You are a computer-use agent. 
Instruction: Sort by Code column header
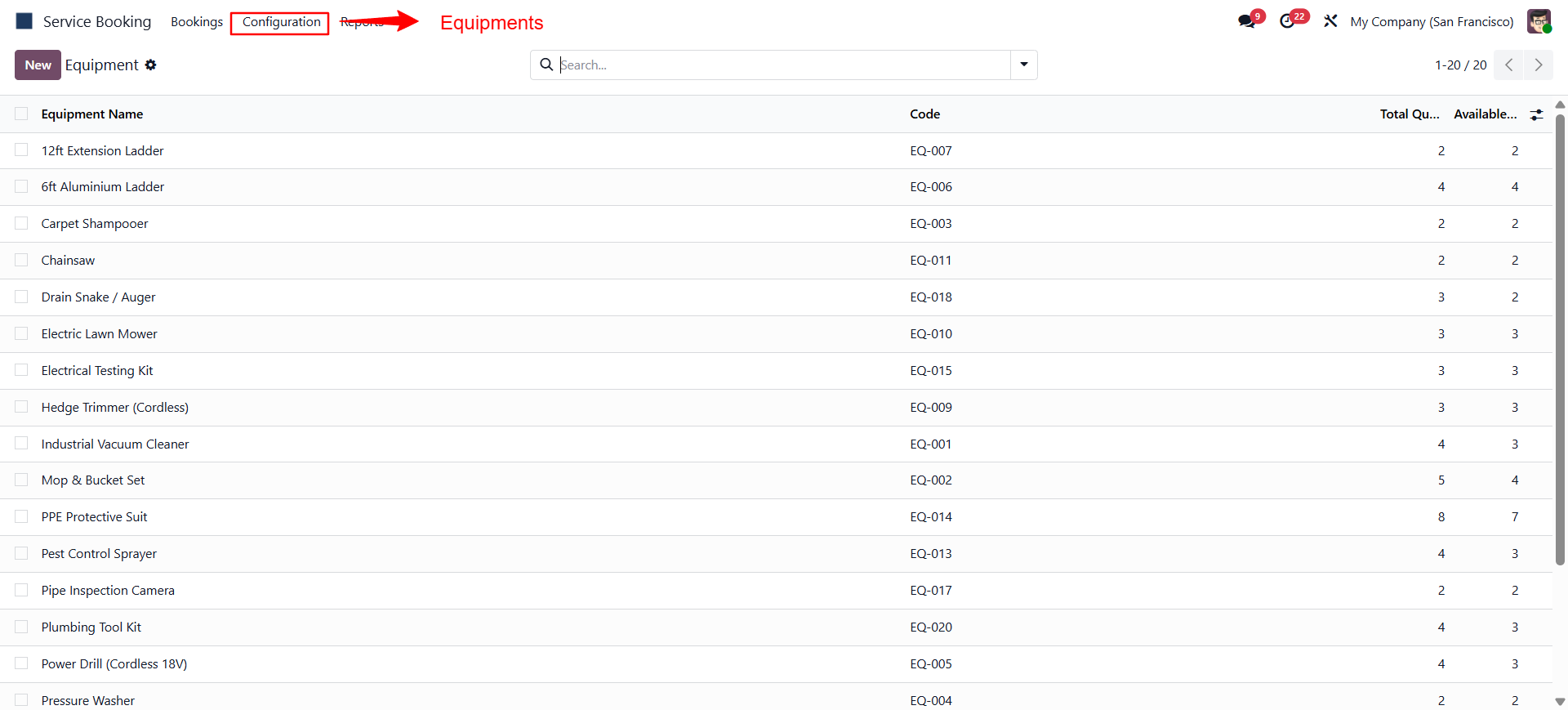coord(925,114)
